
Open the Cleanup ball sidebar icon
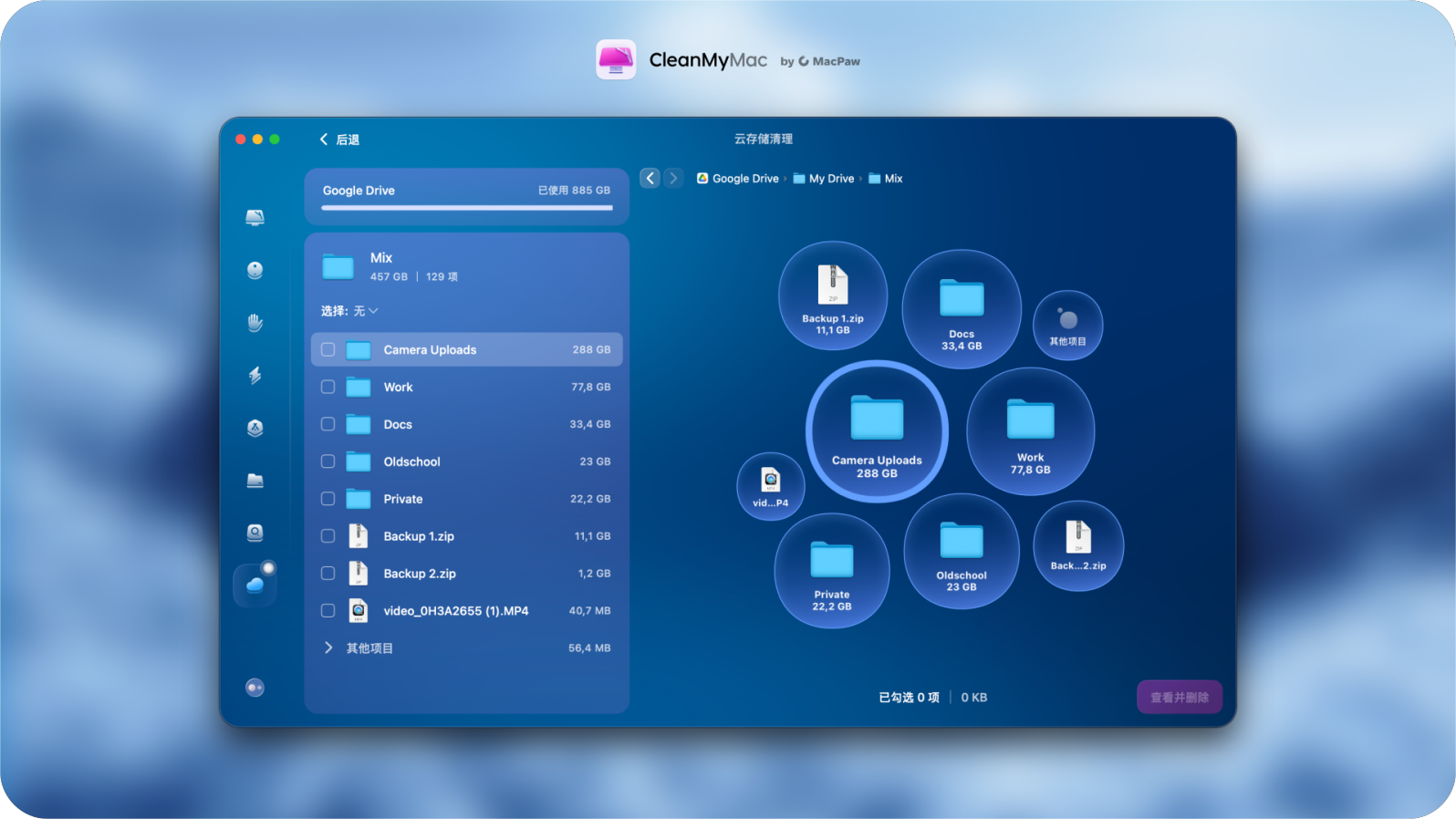point(255,270)
